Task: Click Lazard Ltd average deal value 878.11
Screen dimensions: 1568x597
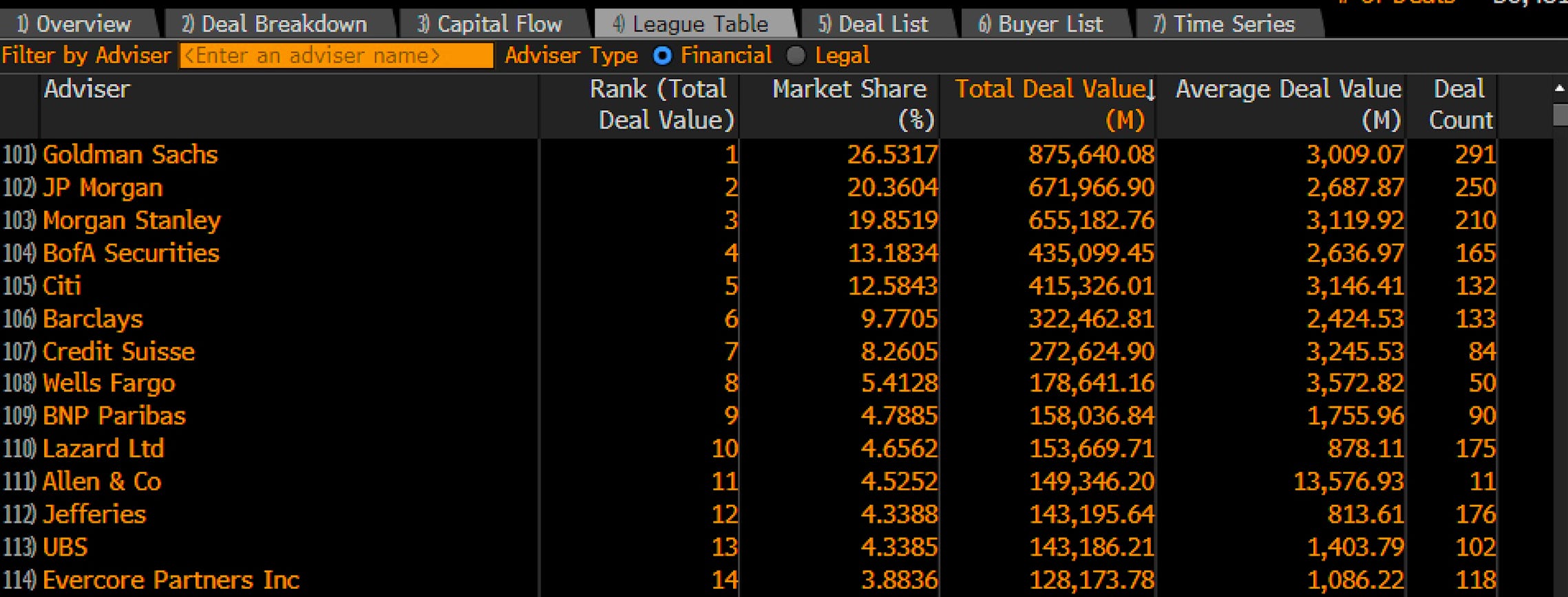Action: [1365, 449]
